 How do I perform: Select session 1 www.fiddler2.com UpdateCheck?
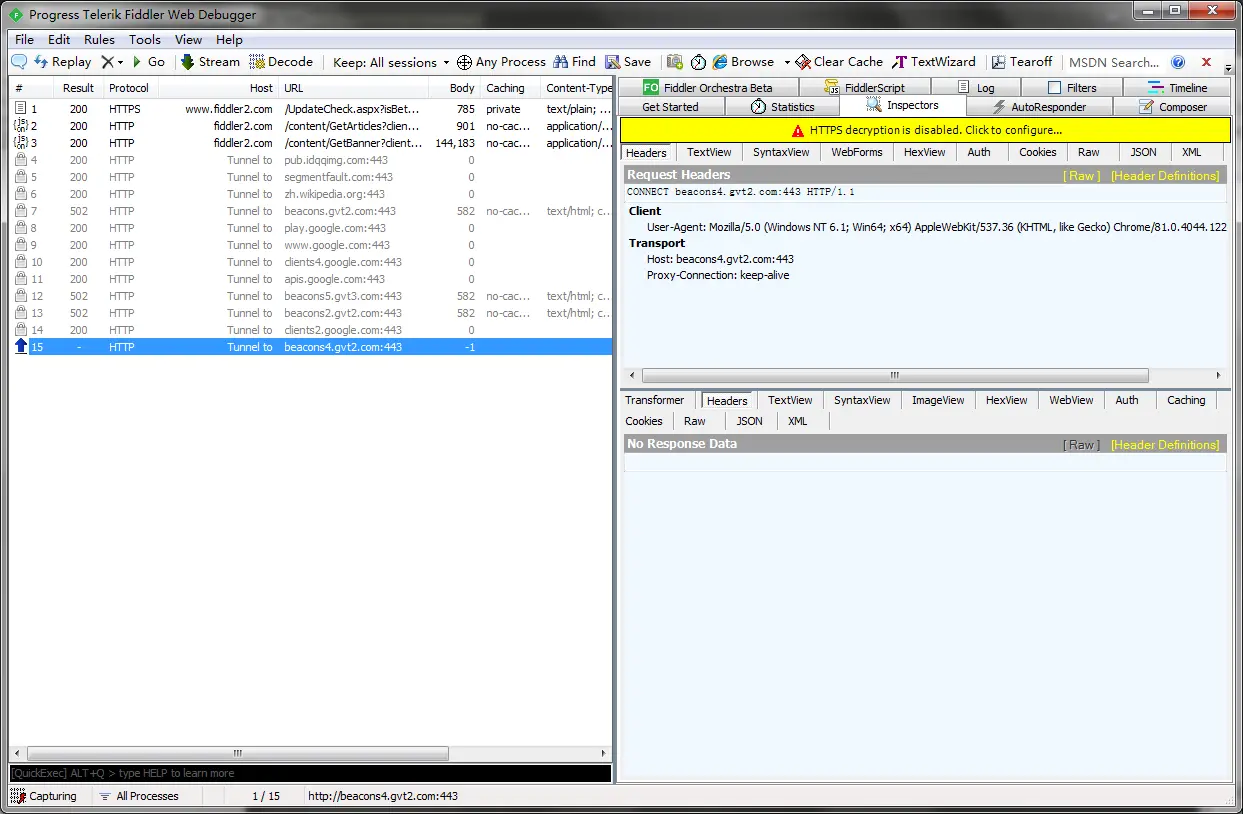tap(311, 109)
